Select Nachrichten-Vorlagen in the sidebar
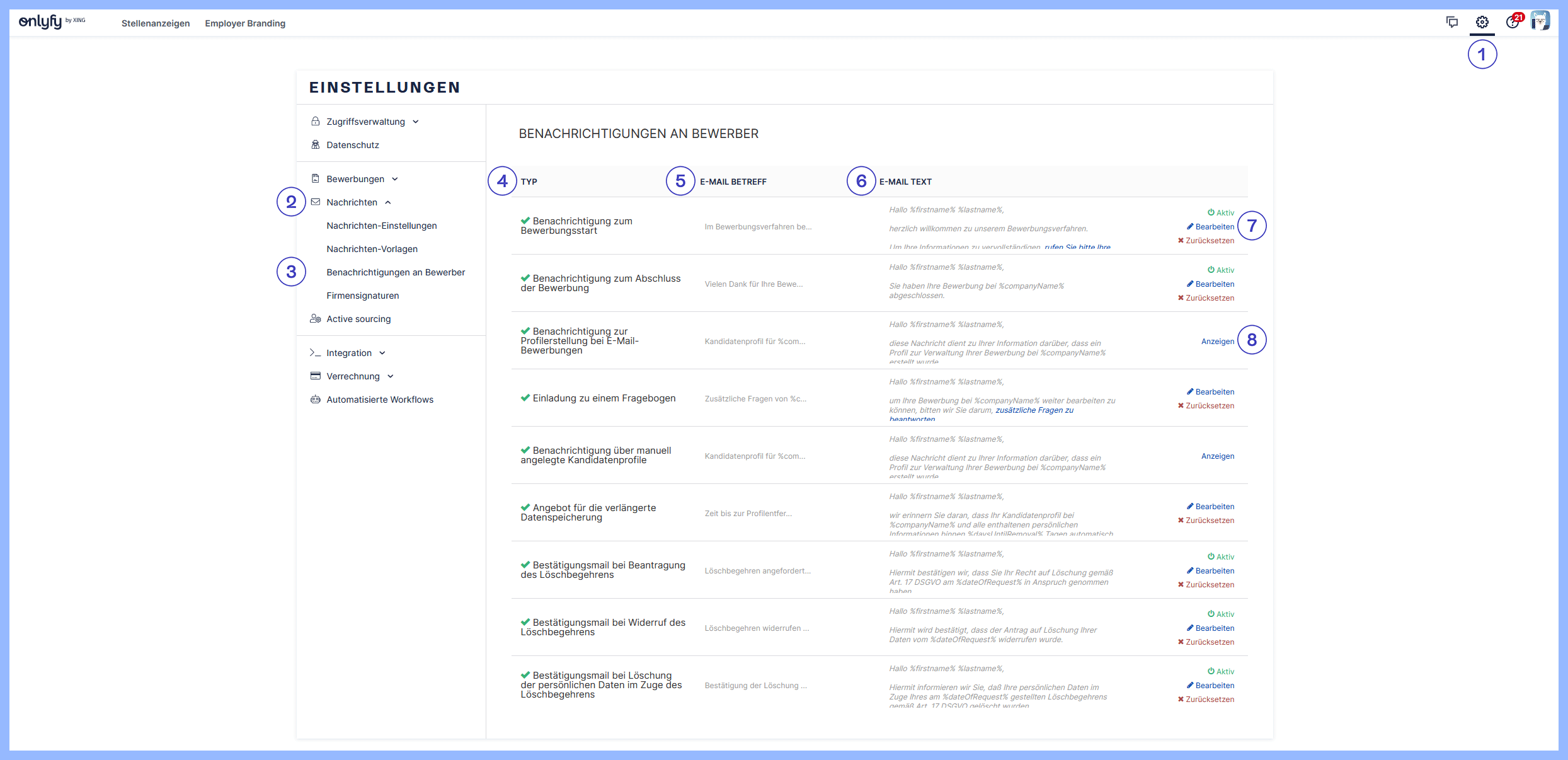The image size is (1568, 760). (x=372, y=249)
